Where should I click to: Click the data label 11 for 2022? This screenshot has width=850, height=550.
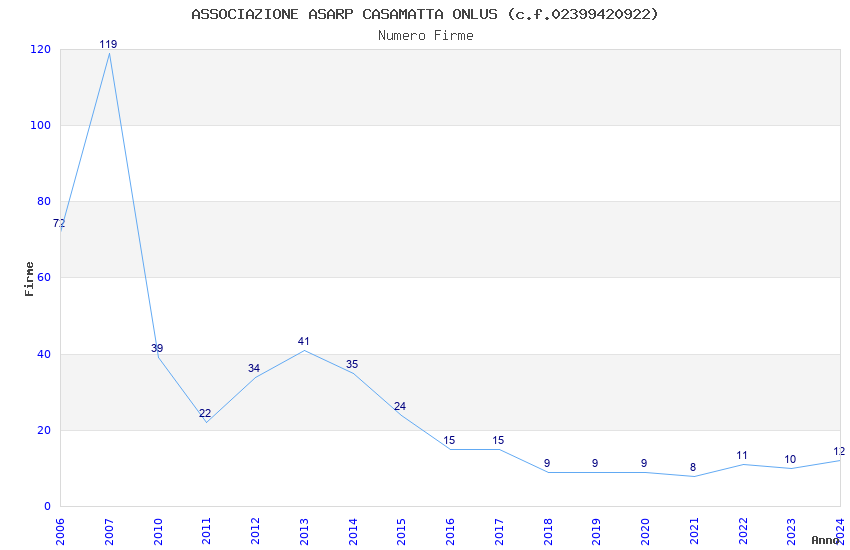[x=742, y=456]
